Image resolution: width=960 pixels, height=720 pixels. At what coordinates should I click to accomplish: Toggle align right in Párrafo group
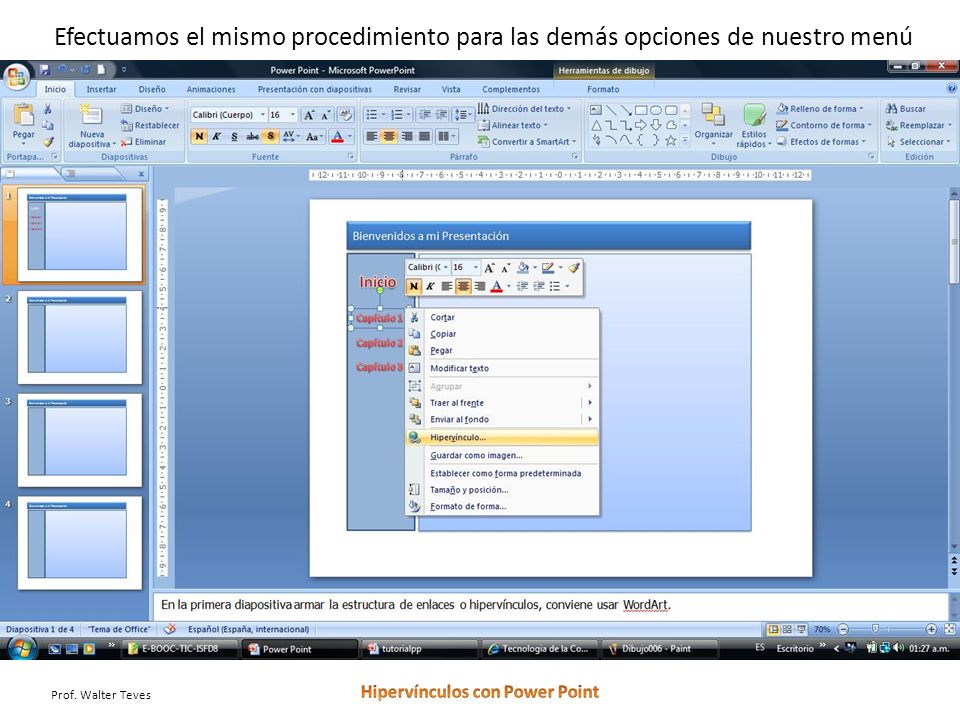407,137
